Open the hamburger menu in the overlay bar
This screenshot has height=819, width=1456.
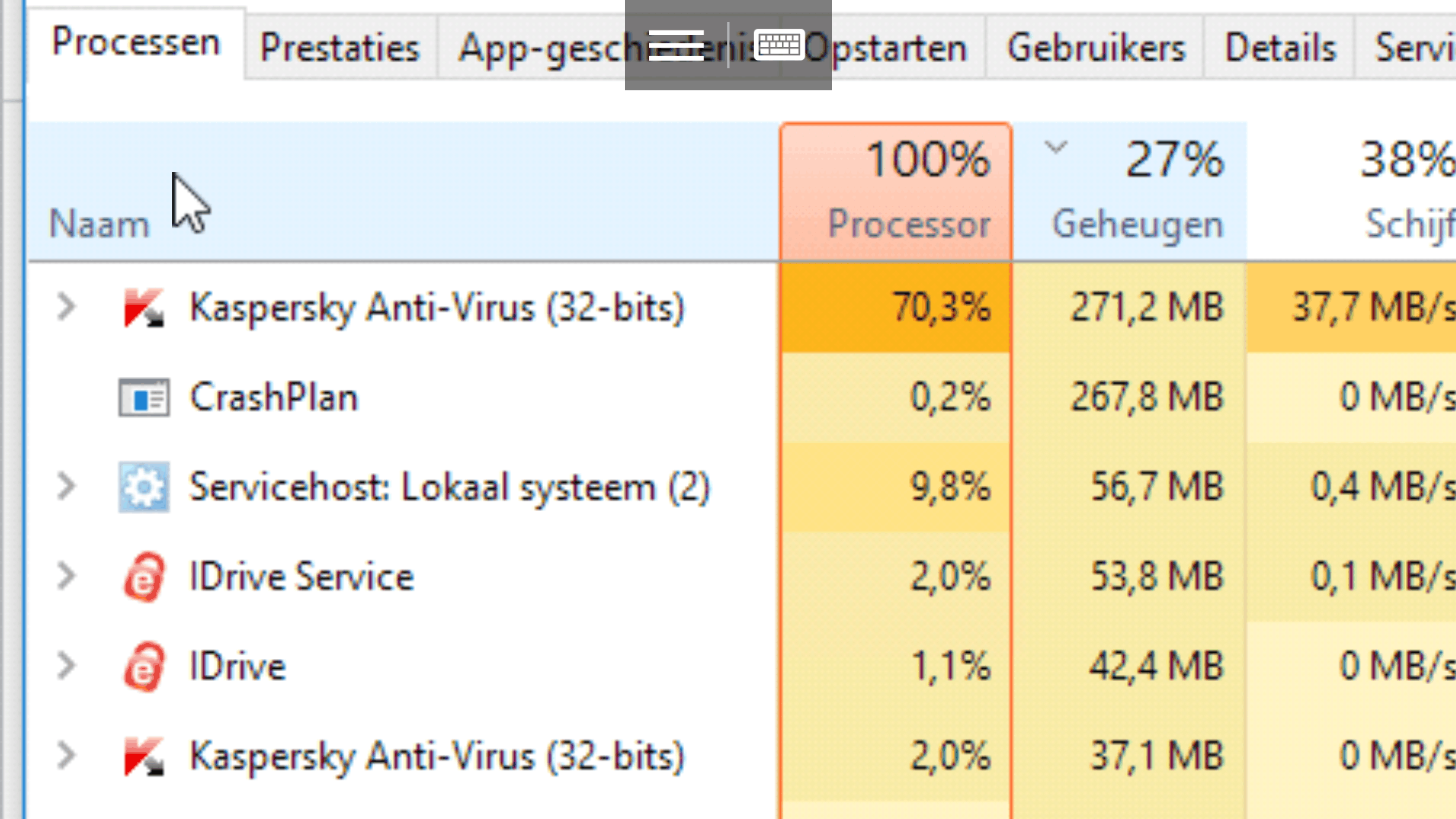[676, 45]
